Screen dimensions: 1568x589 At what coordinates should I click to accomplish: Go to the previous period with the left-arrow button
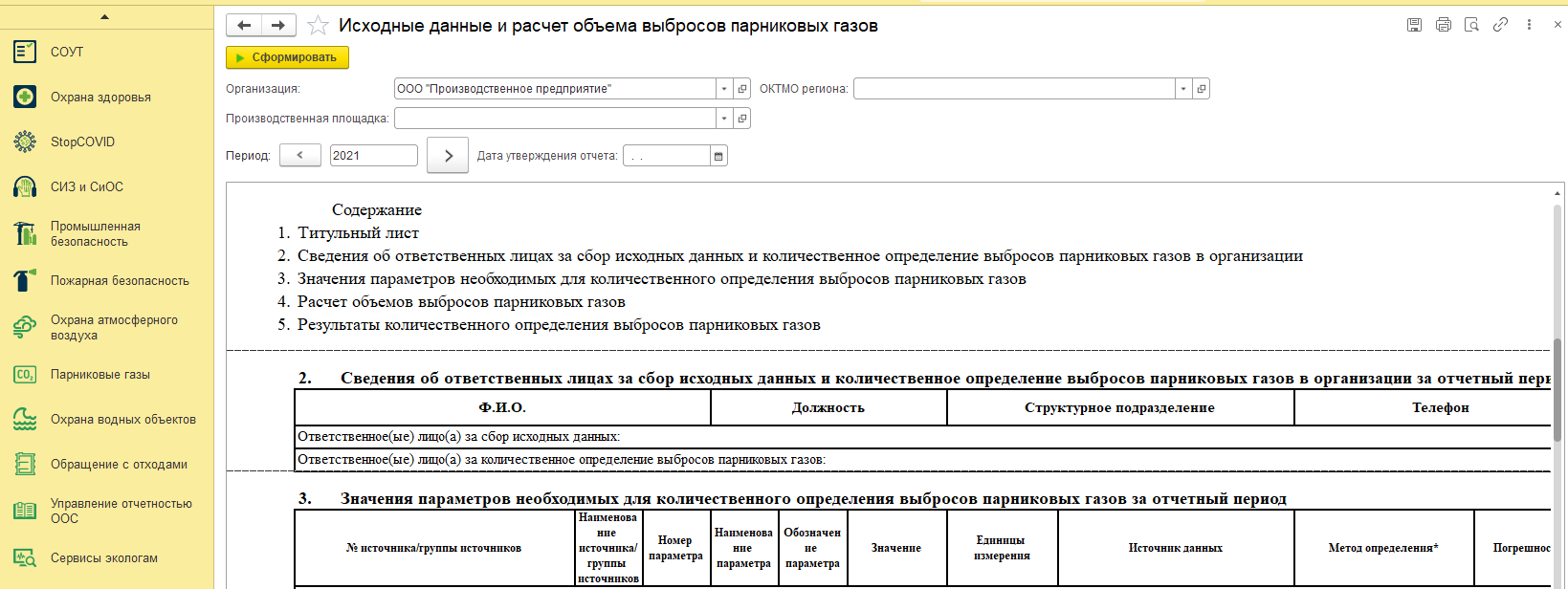tap(300, 156)
